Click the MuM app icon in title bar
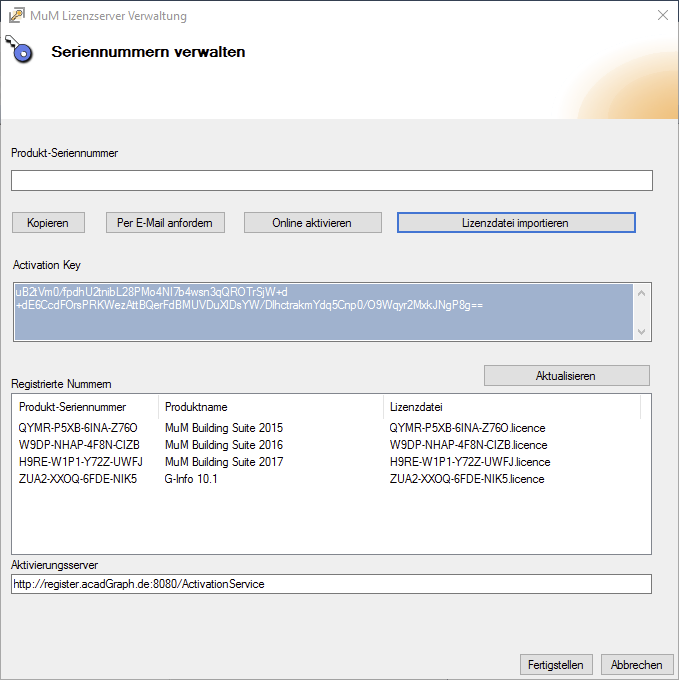The image size is (679, 680). (17, 16)
